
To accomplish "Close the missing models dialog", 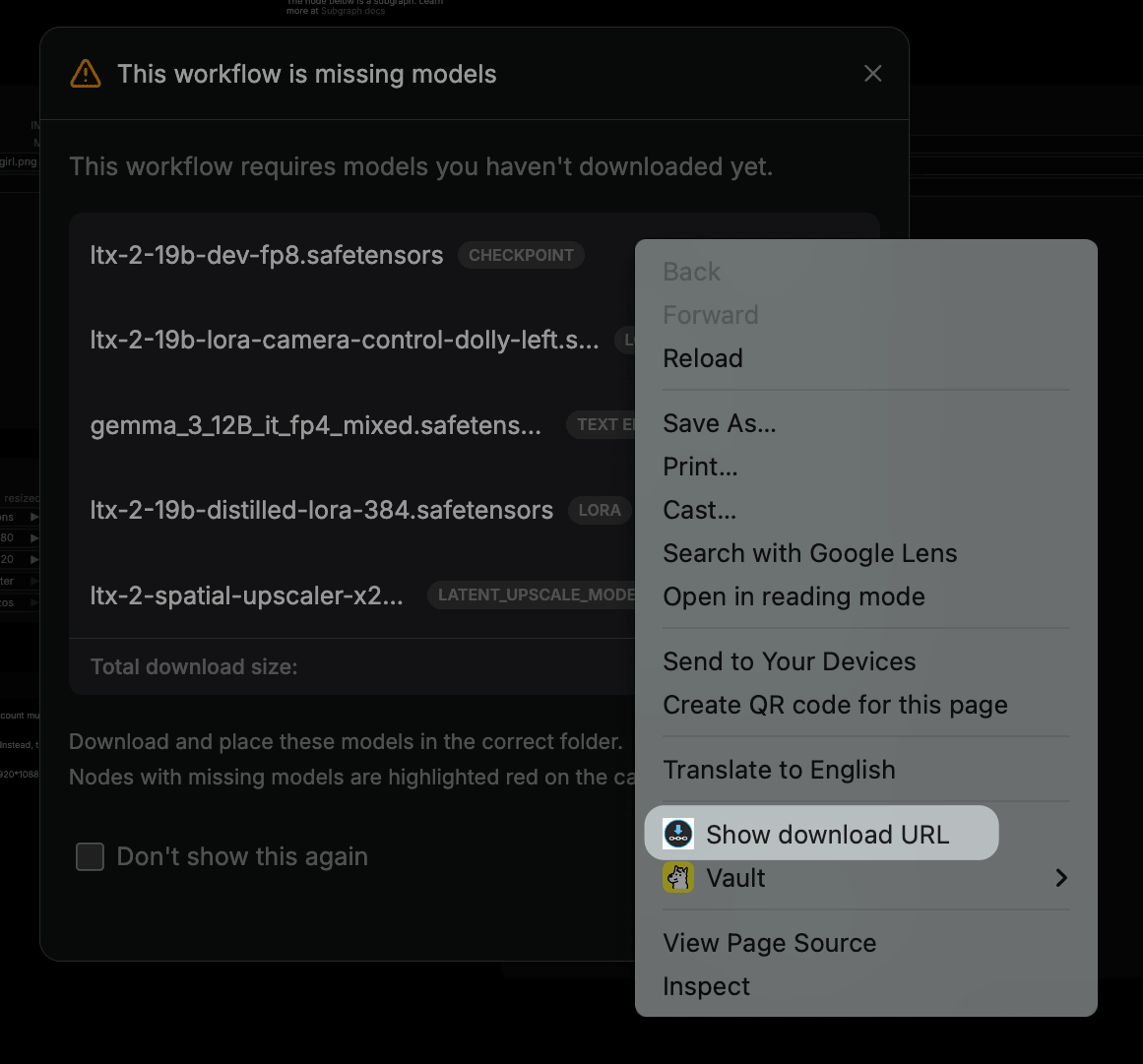I will tap(872, 73).
